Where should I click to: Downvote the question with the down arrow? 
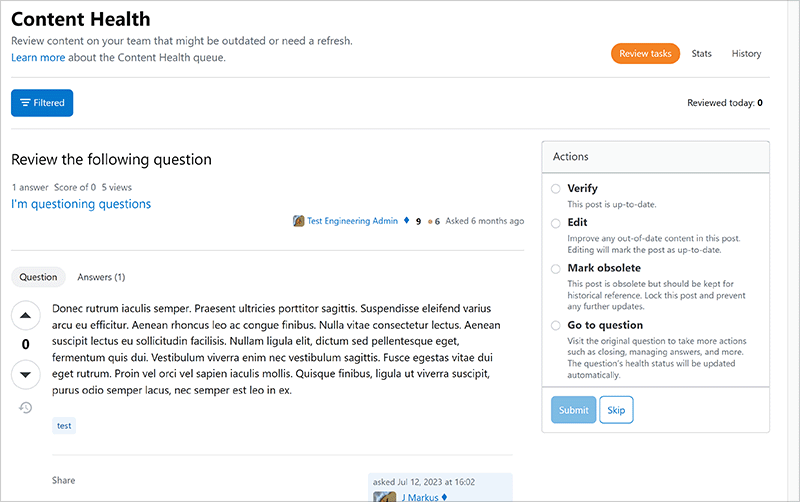pos(25,375)
